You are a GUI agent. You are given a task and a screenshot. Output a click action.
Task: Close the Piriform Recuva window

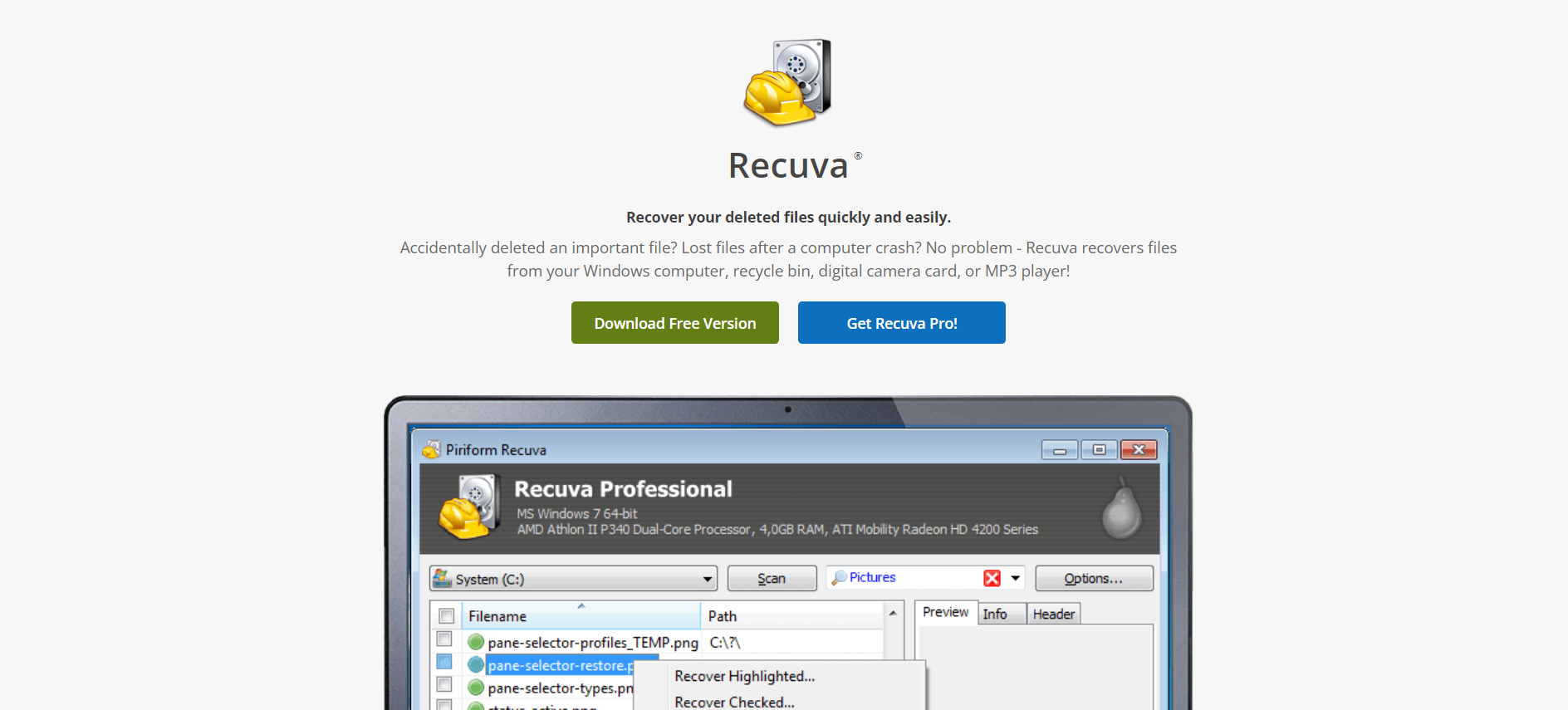[x=1139, y=450]
